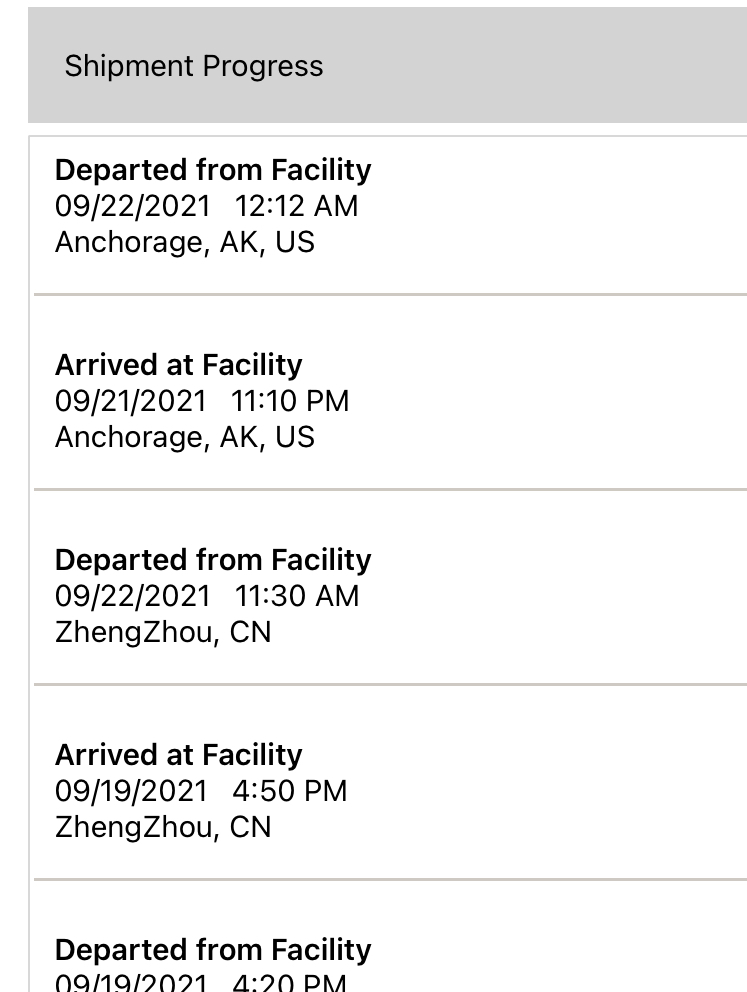
Task: Click the partially visible 4:20 PM time
Action: point(289,982)
